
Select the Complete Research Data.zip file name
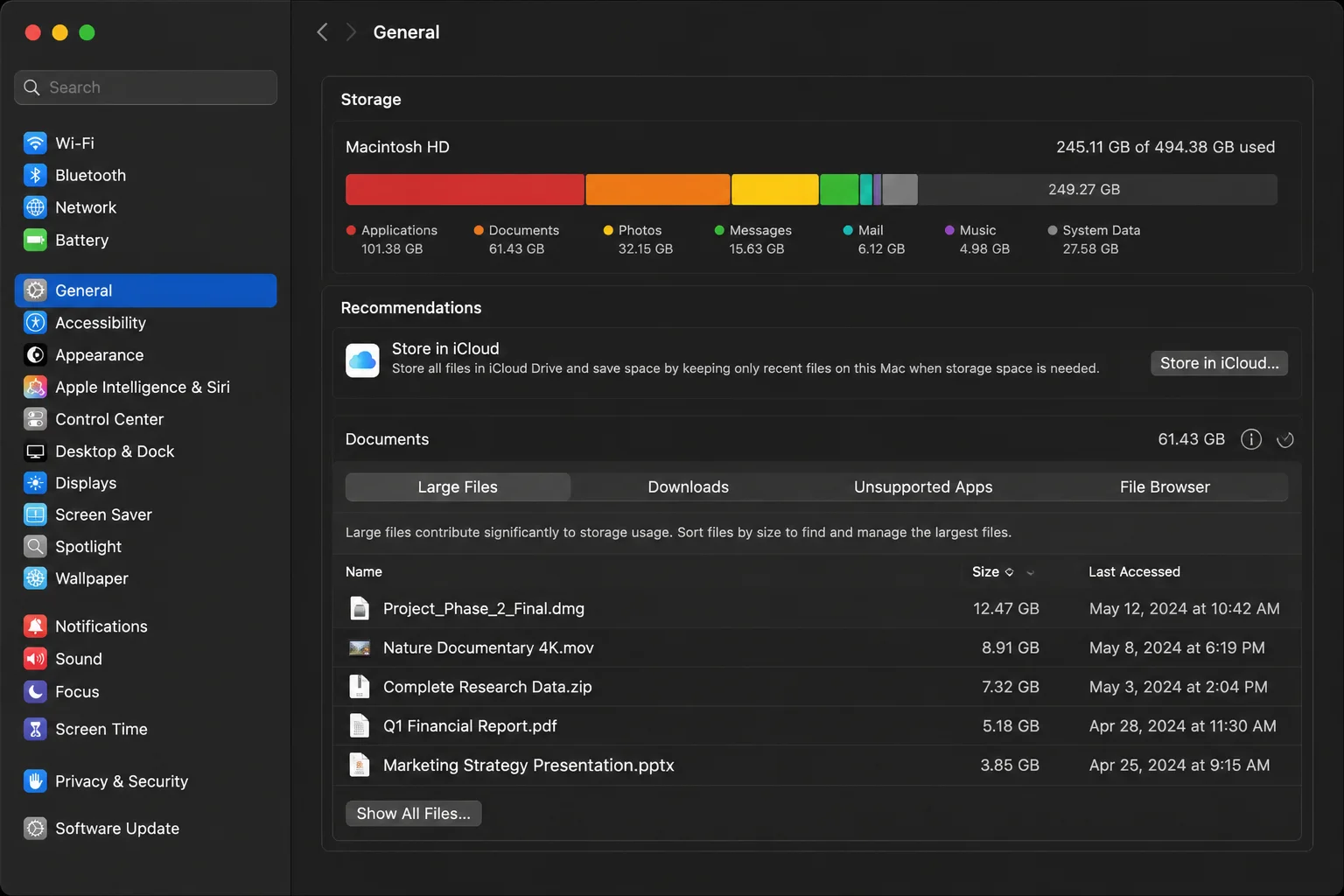click(x=487, y=687)
